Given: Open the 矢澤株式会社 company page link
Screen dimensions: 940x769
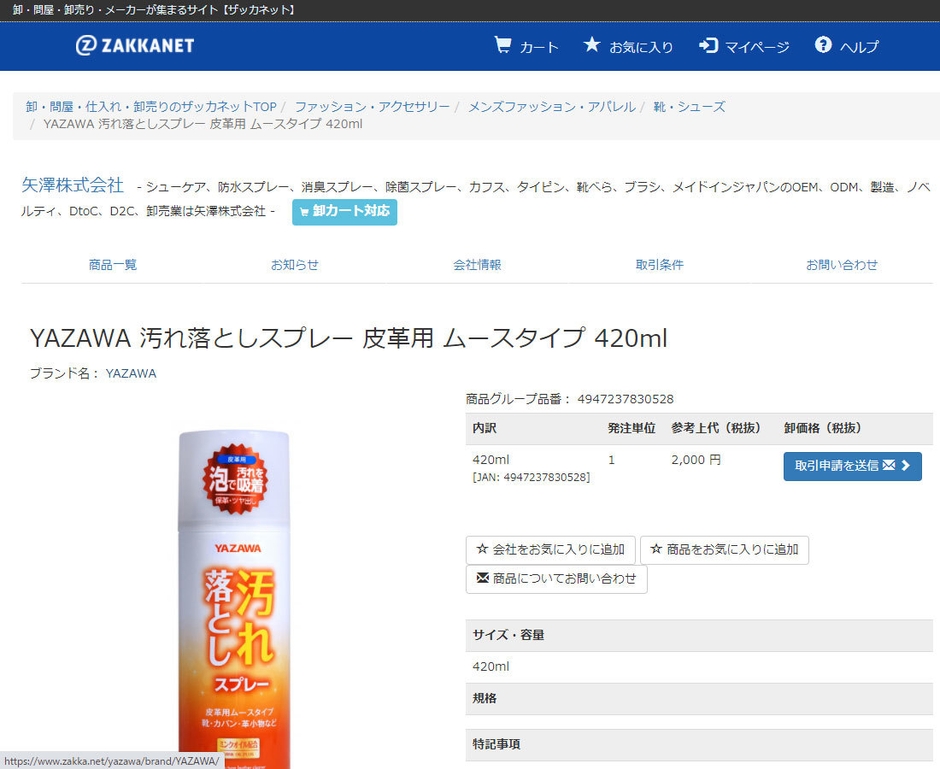Looking at the screenshot, I should pyautogui.click(x=71, y=186).
